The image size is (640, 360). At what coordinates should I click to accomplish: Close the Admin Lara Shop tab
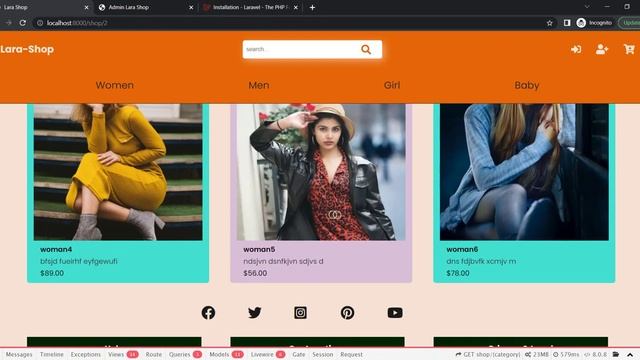click(x=191, y=7)
